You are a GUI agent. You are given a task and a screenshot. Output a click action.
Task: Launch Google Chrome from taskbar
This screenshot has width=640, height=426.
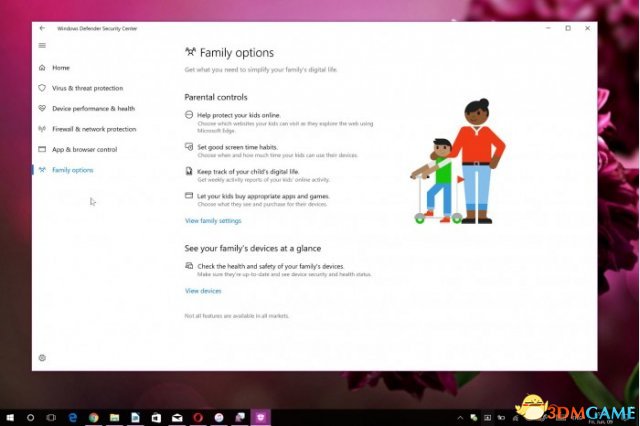tap(93, 417)
